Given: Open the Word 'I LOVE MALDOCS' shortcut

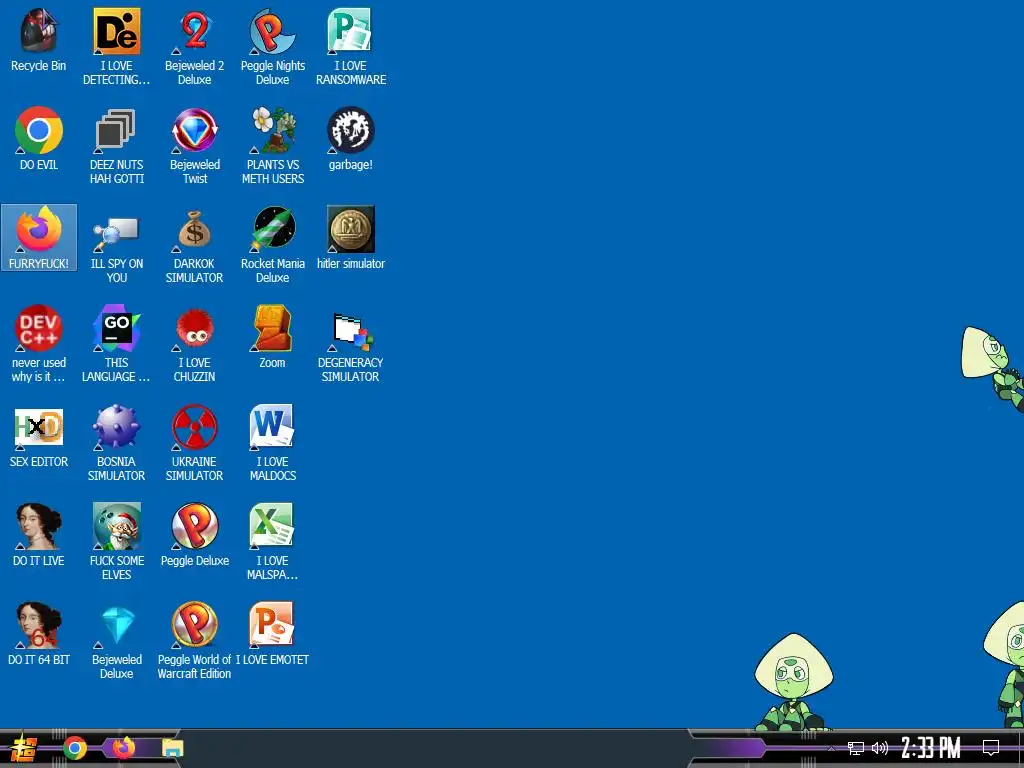Looking at the screenshot, I should point(272,443).
